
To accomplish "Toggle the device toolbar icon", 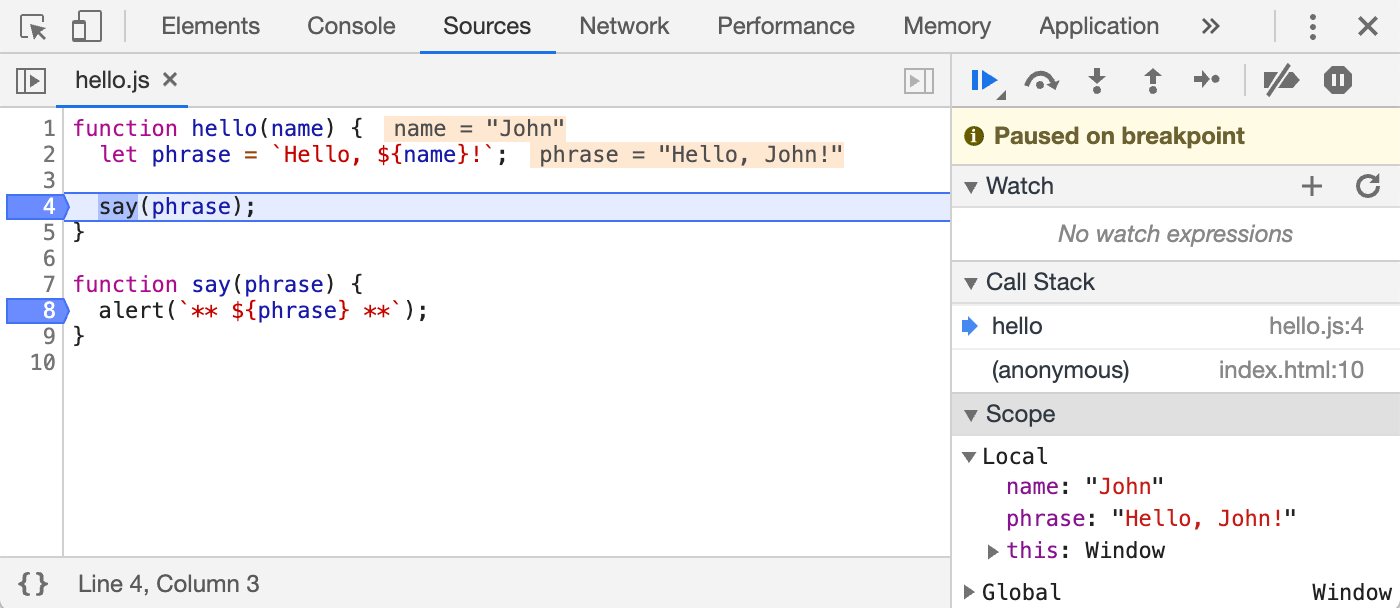I will (x=86, y=27).
